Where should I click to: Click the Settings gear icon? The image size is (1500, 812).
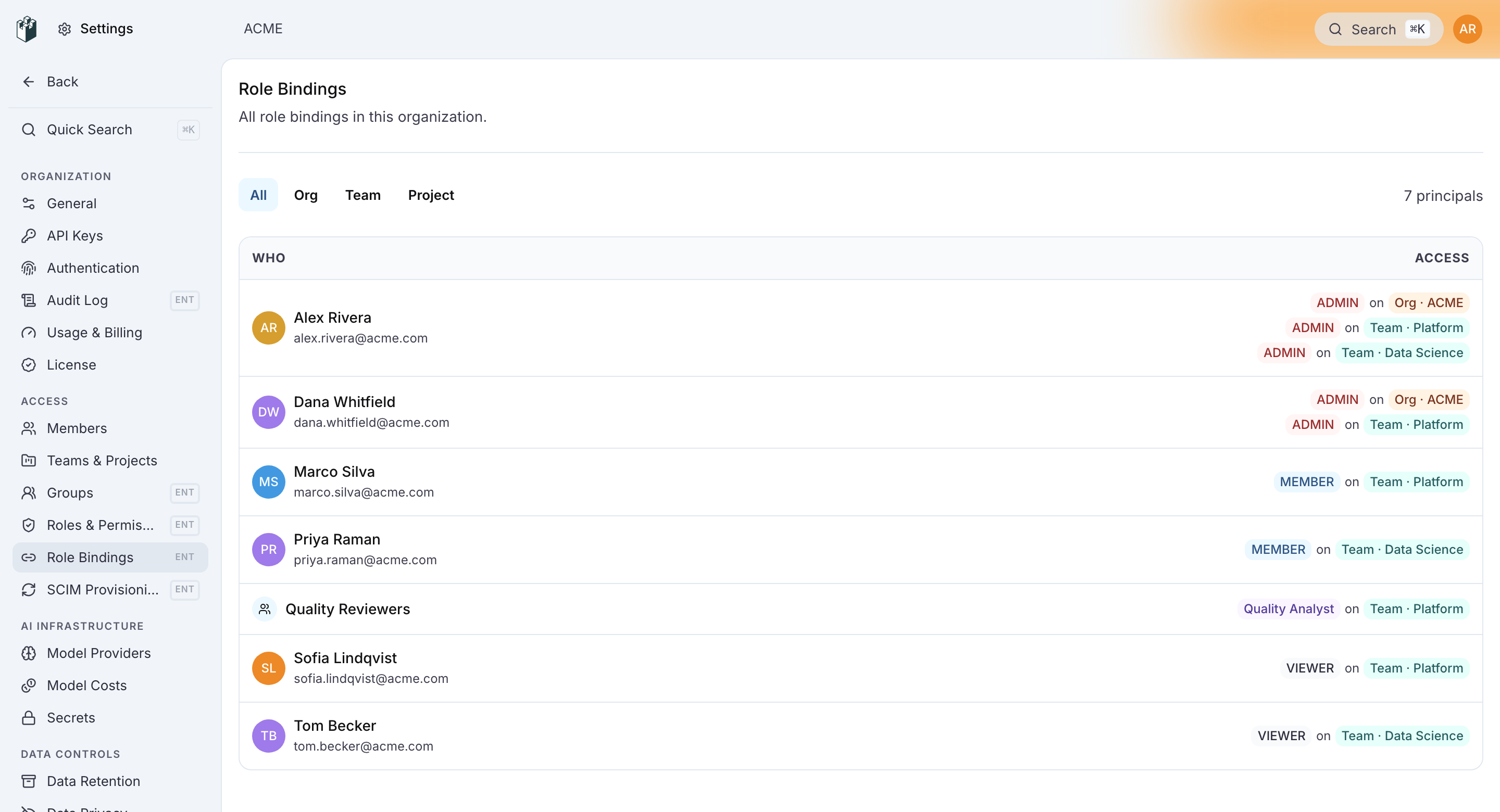click(65, 29)
